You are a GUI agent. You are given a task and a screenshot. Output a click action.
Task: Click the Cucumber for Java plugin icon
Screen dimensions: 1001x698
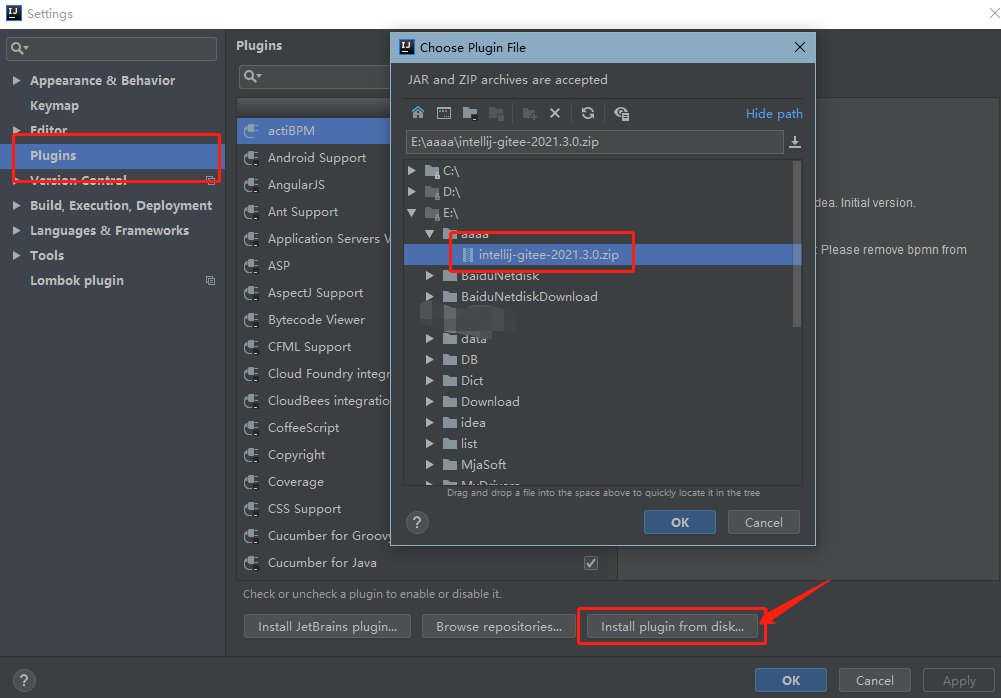click(x=252, y=563)
